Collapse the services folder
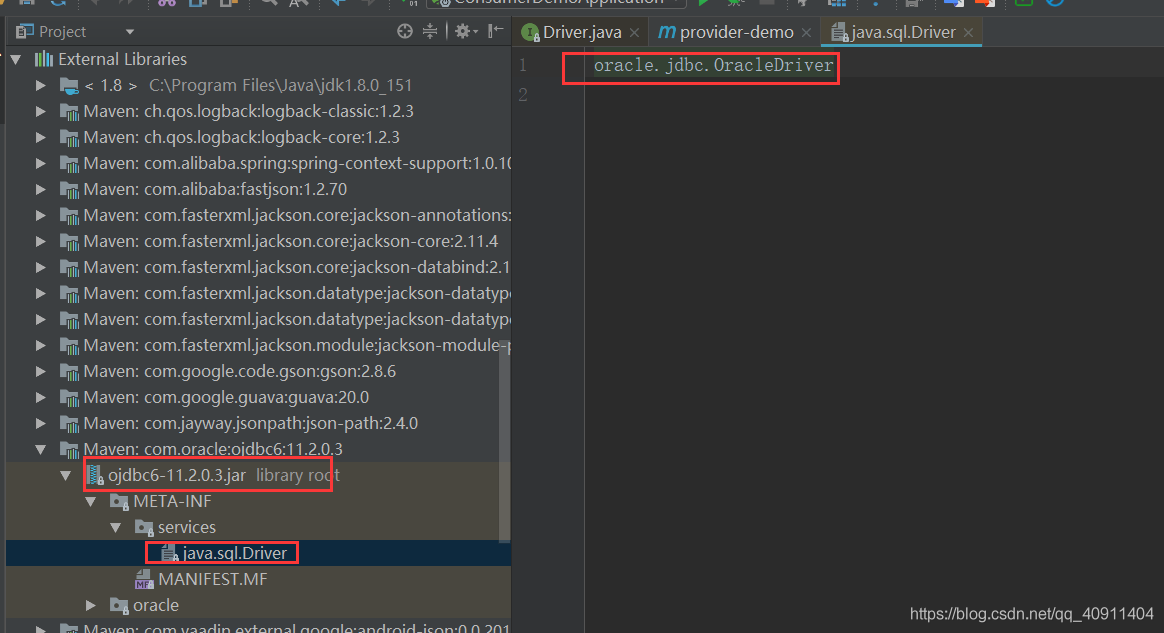This screenshot has height=633, width=1164. click(x=116, y=527)
